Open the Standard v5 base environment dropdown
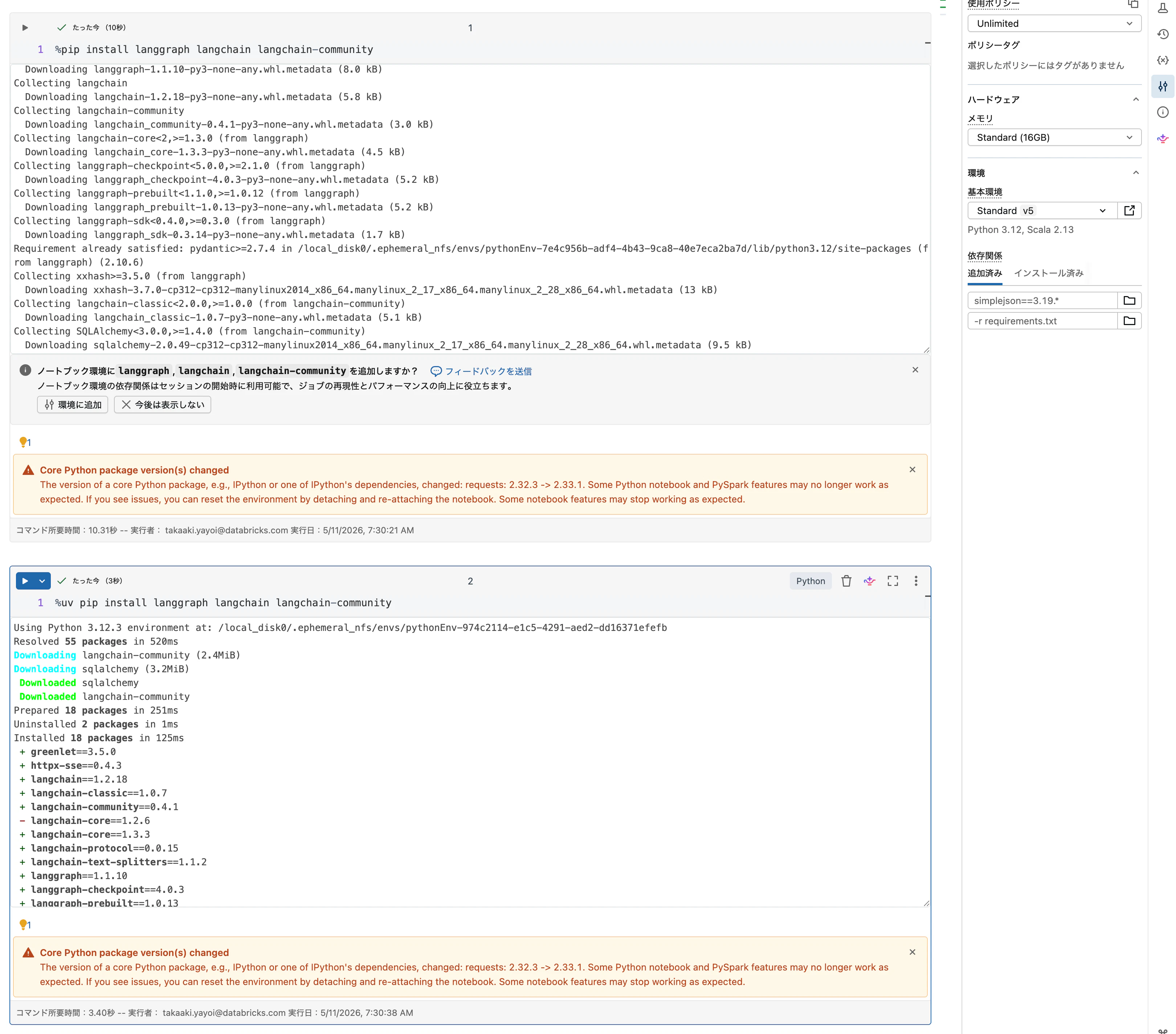The image size is (1176, 1034). pyautogui.click(x=1042, y=210)
